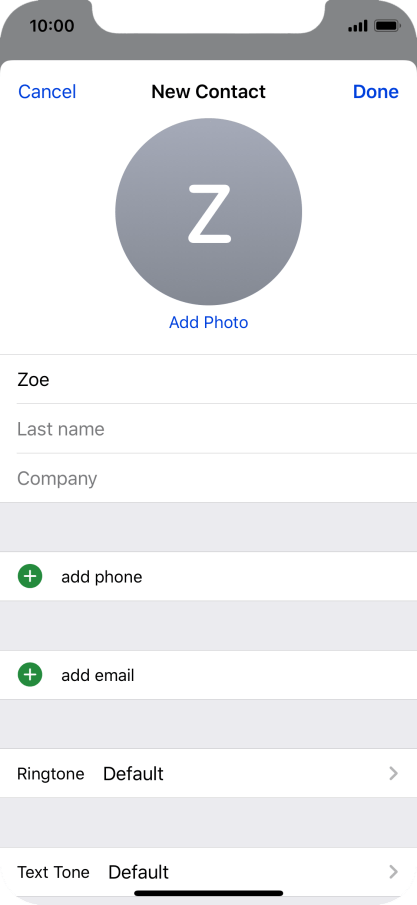417x905 pixels.
Task: Select the add phone row label
Action: [x=102, y=577]
